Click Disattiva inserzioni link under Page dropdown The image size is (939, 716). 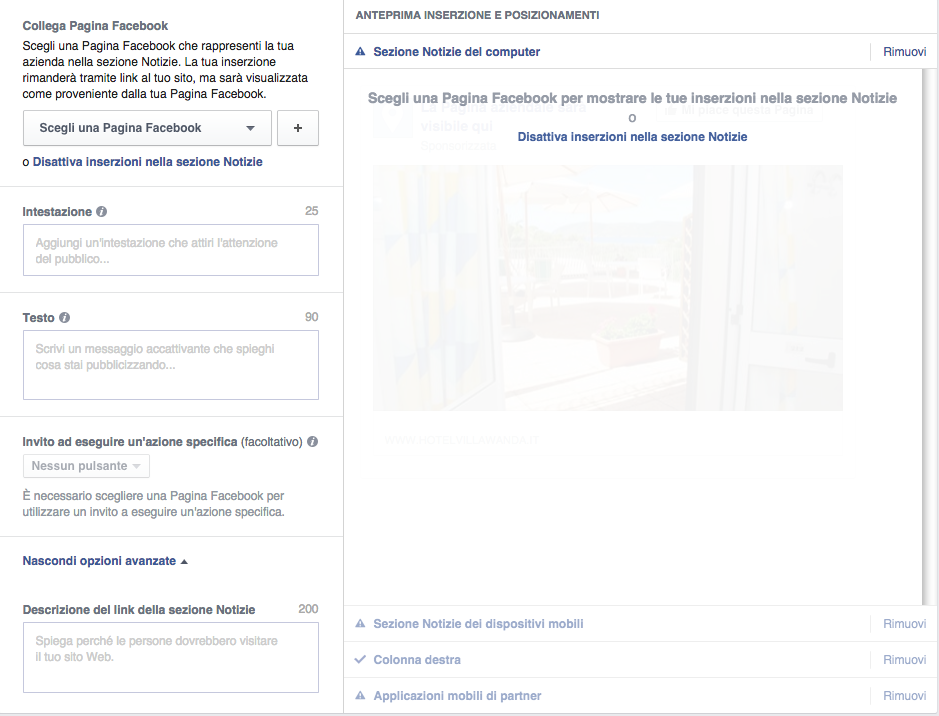[x=147, y=162]
